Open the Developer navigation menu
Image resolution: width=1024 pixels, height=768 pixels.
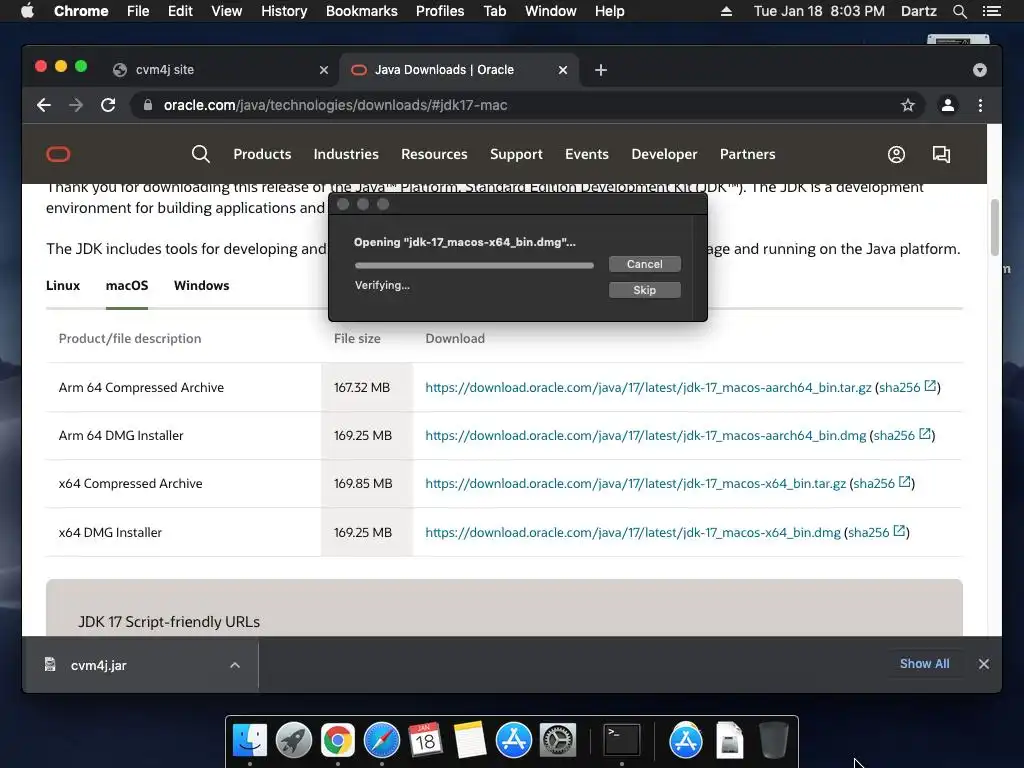pos(664,154)
